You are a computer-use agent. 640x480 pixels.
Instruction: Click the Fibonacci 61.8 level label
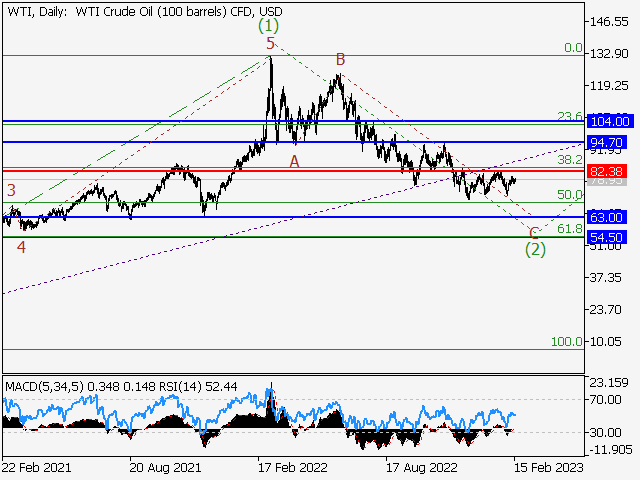click(570, 229)
